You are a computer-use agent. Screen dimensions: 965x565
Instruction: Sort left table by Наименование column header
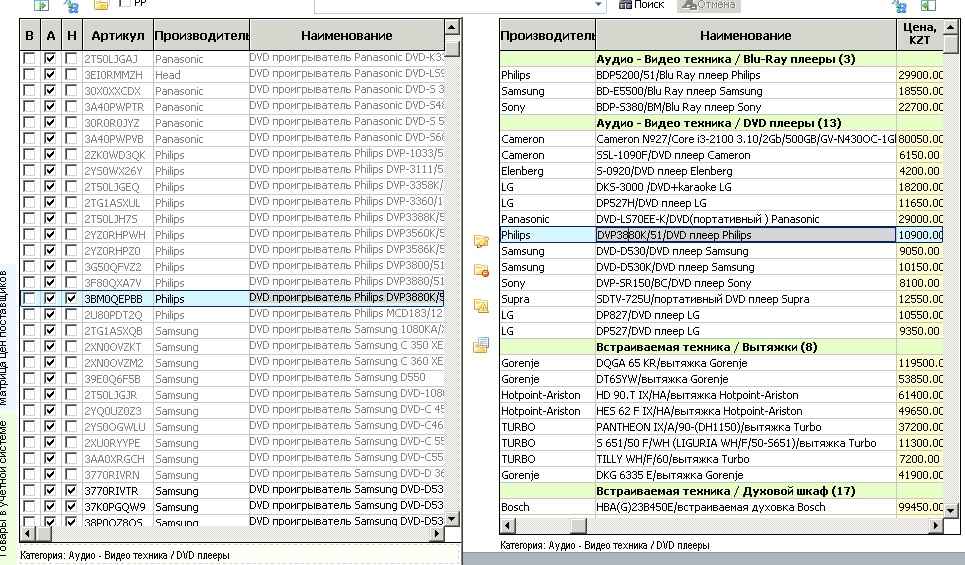tap(346, 36)
